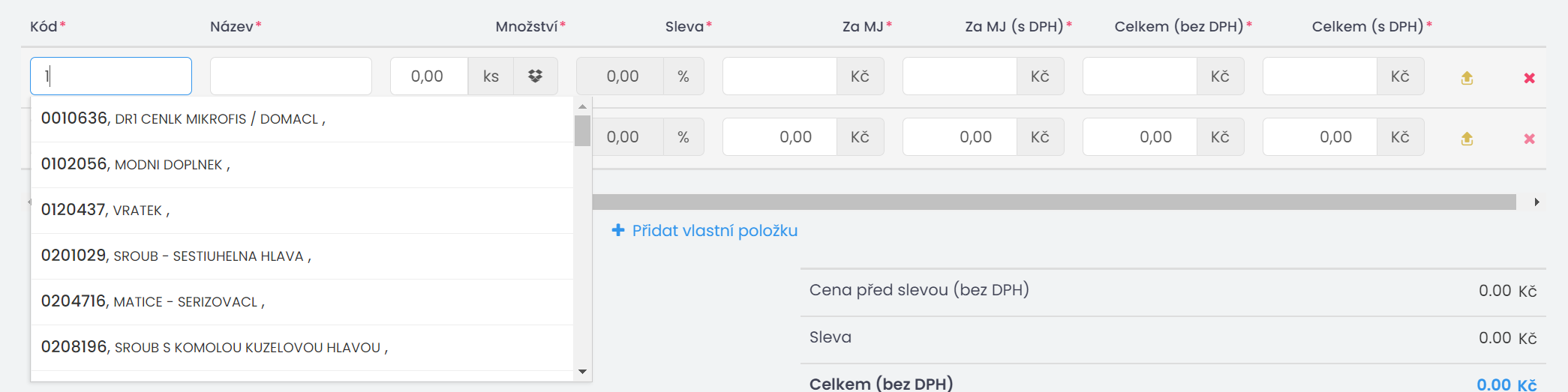Remove second item row with red X
The width and height of the screenshot is (1568, 392).
pos(1529,139)
